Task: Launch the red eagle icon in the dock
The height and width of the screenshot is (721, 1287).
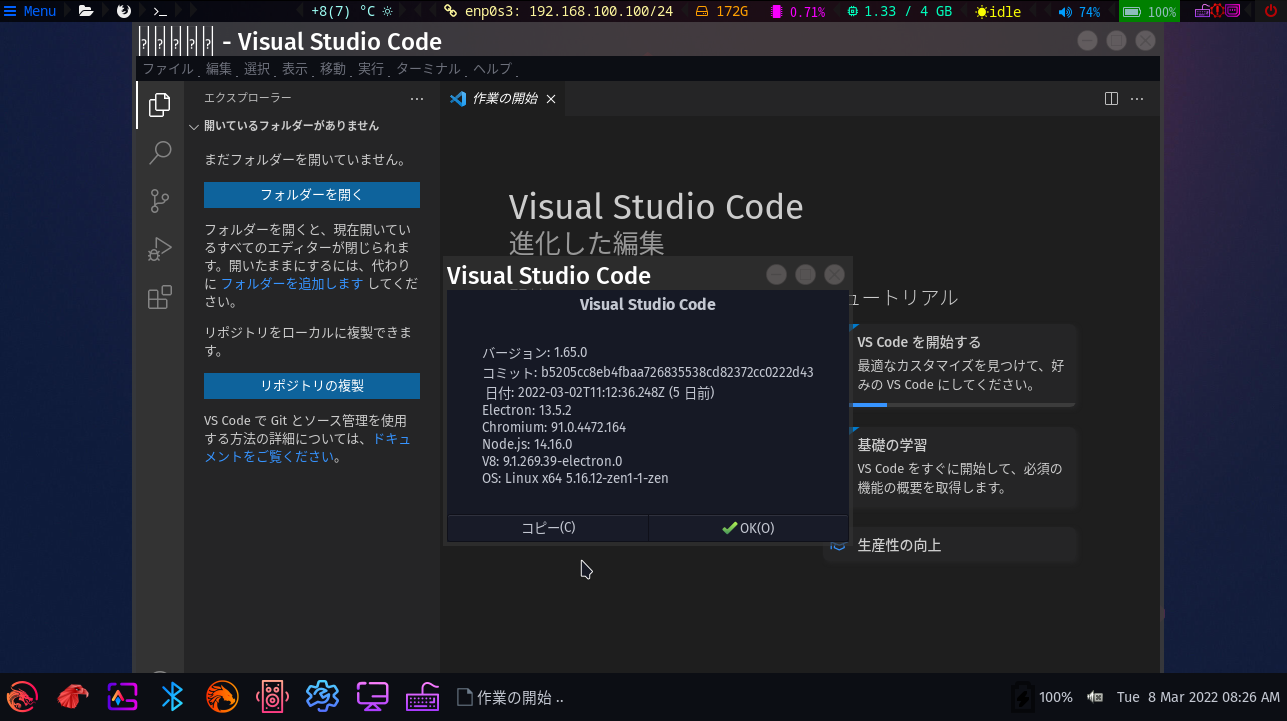Action: pyautogui.click(x=73, y=696)
